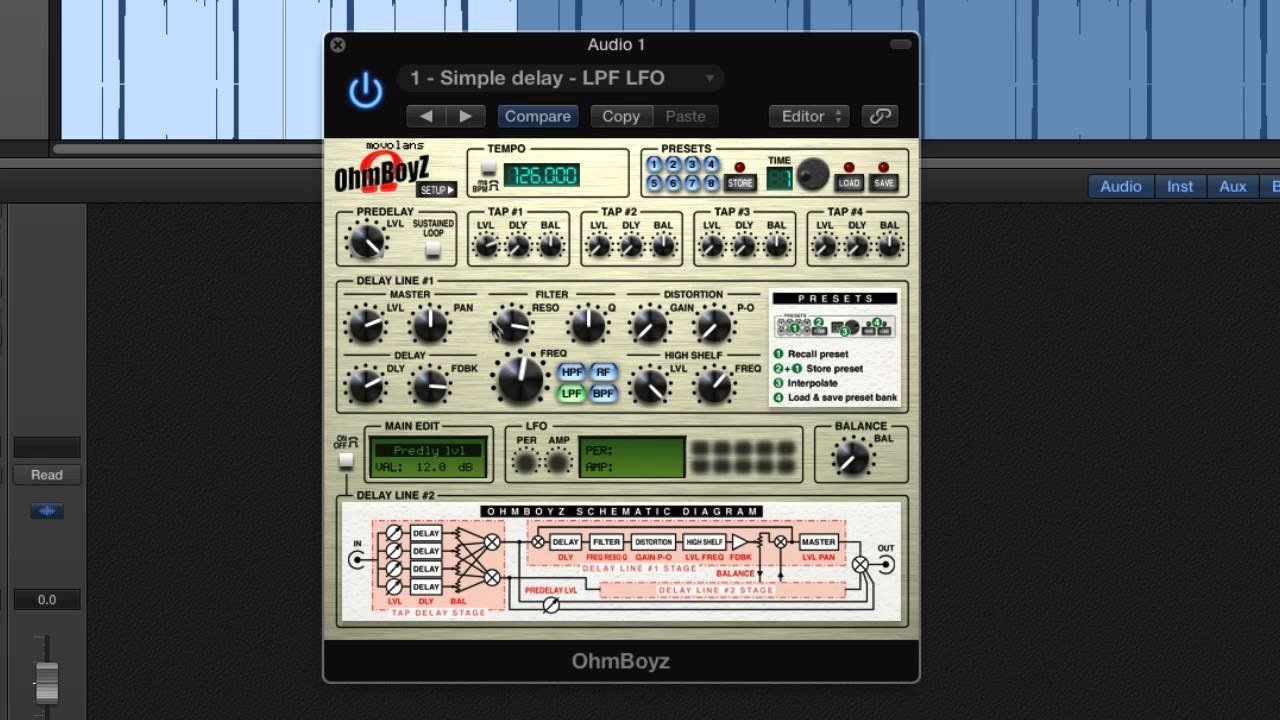1280x720 pixels.
Task: Select the LPF filter type
Action: tap(571, 394)
